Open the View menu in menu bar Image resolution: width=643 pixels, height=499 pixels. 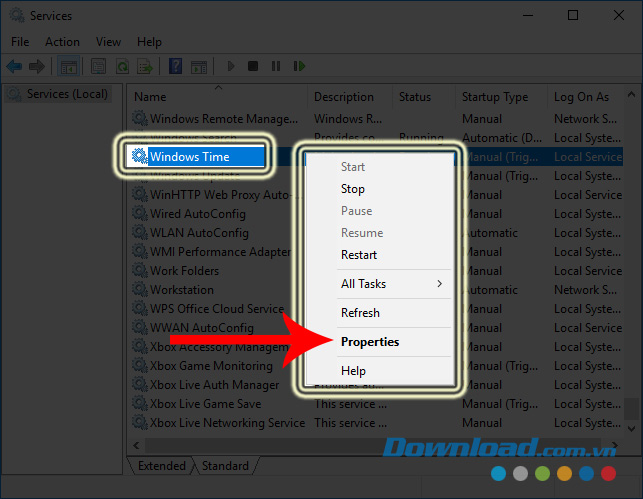(x=107, y=42)
